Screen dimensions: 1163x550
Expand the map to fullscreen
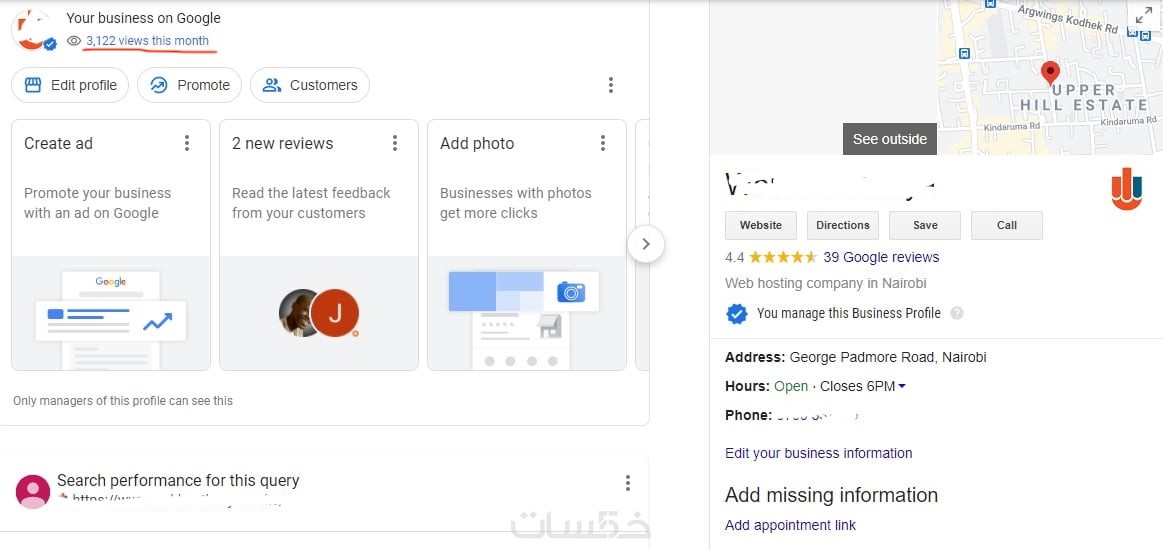coord(1142,15)
